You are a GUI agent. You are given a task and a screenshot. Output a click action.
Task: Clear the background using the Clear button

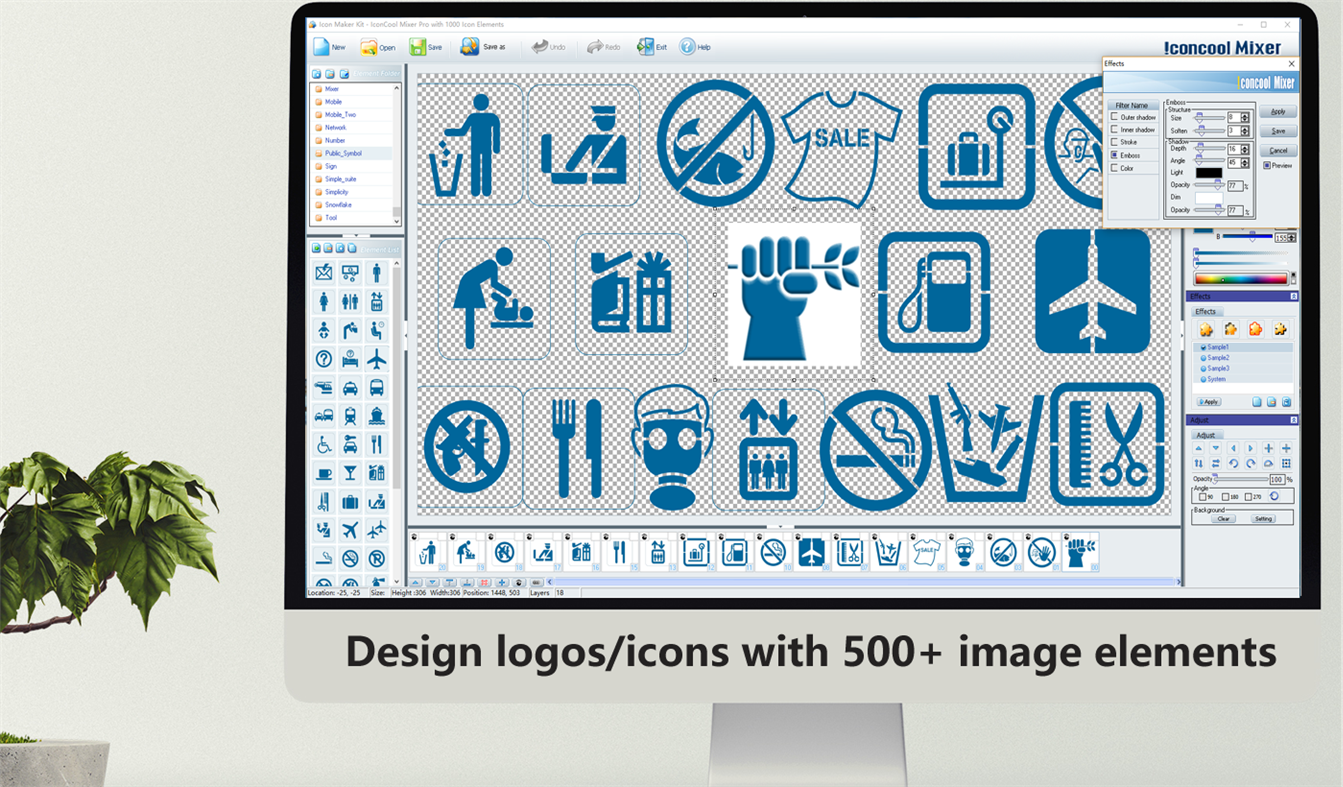[1224, 517]
